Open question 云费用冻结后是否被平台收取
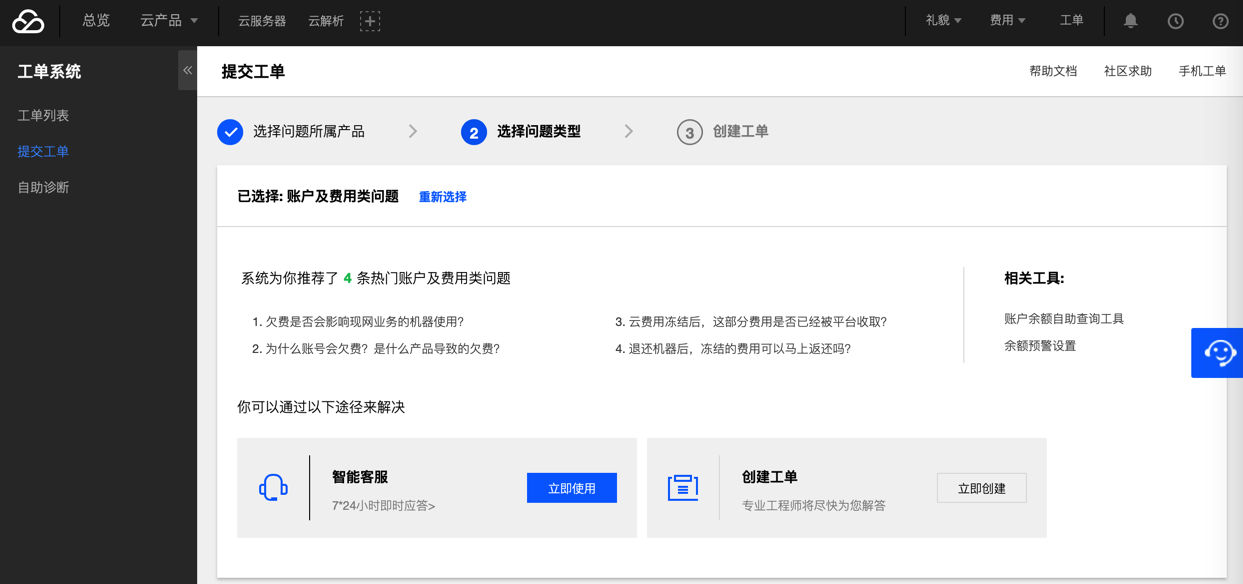This screenshot has height=584, width=1243. pyautogui.click(x=751, y=321)
